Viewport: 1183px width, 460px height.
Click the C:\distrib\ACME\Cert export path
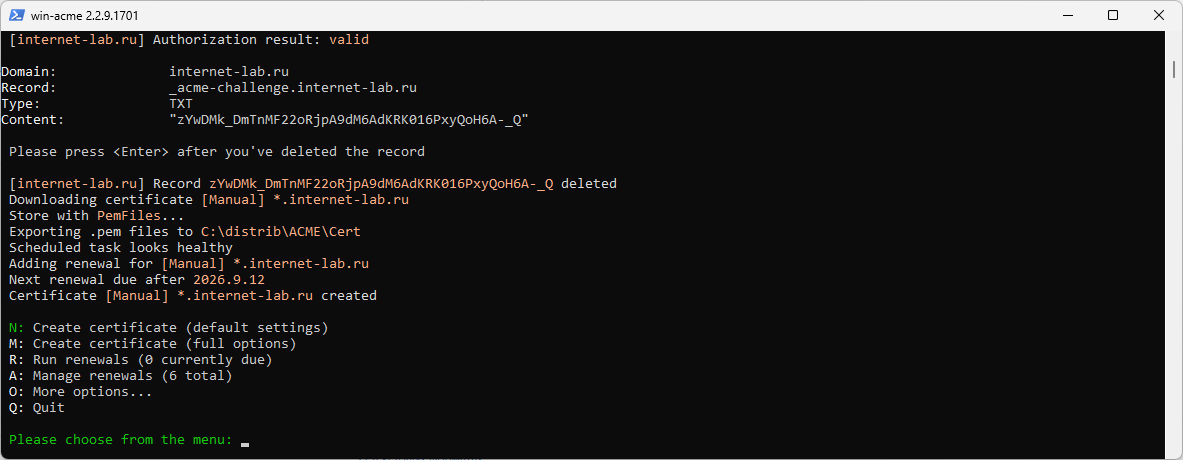pyautogui.click(x=281, y=232)
